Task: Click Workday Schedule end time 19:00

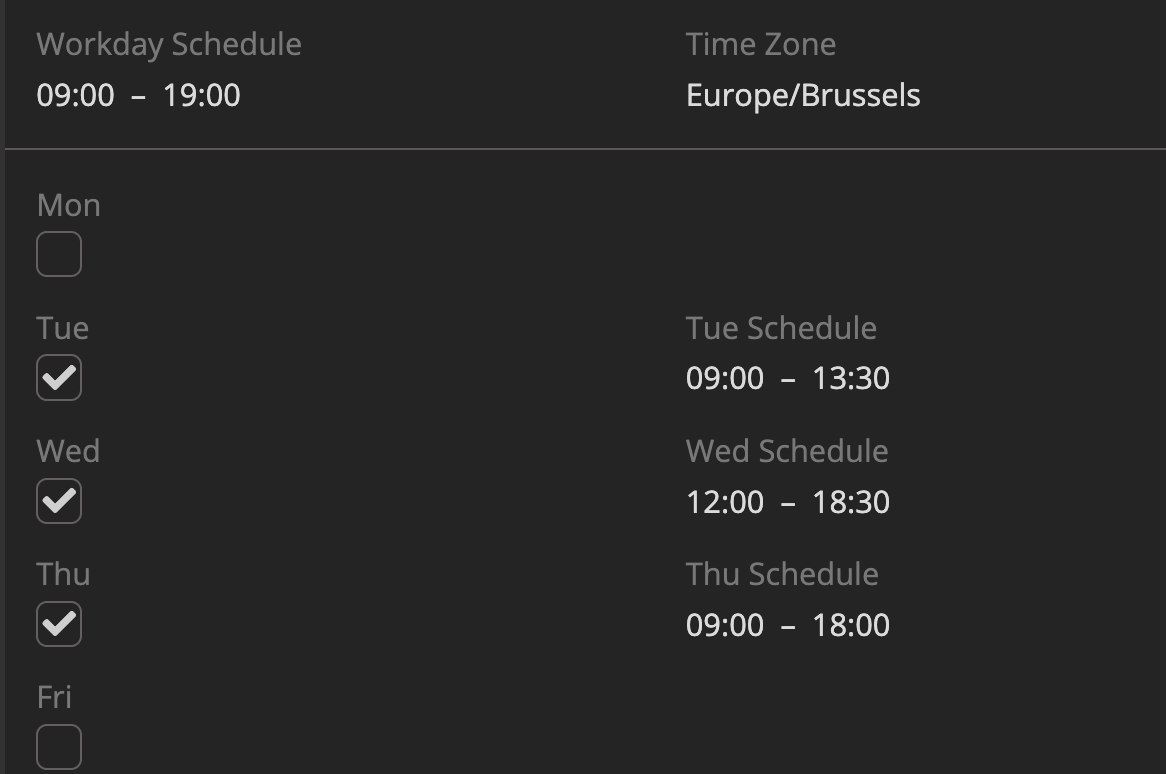Action: (x=202, y=96)
